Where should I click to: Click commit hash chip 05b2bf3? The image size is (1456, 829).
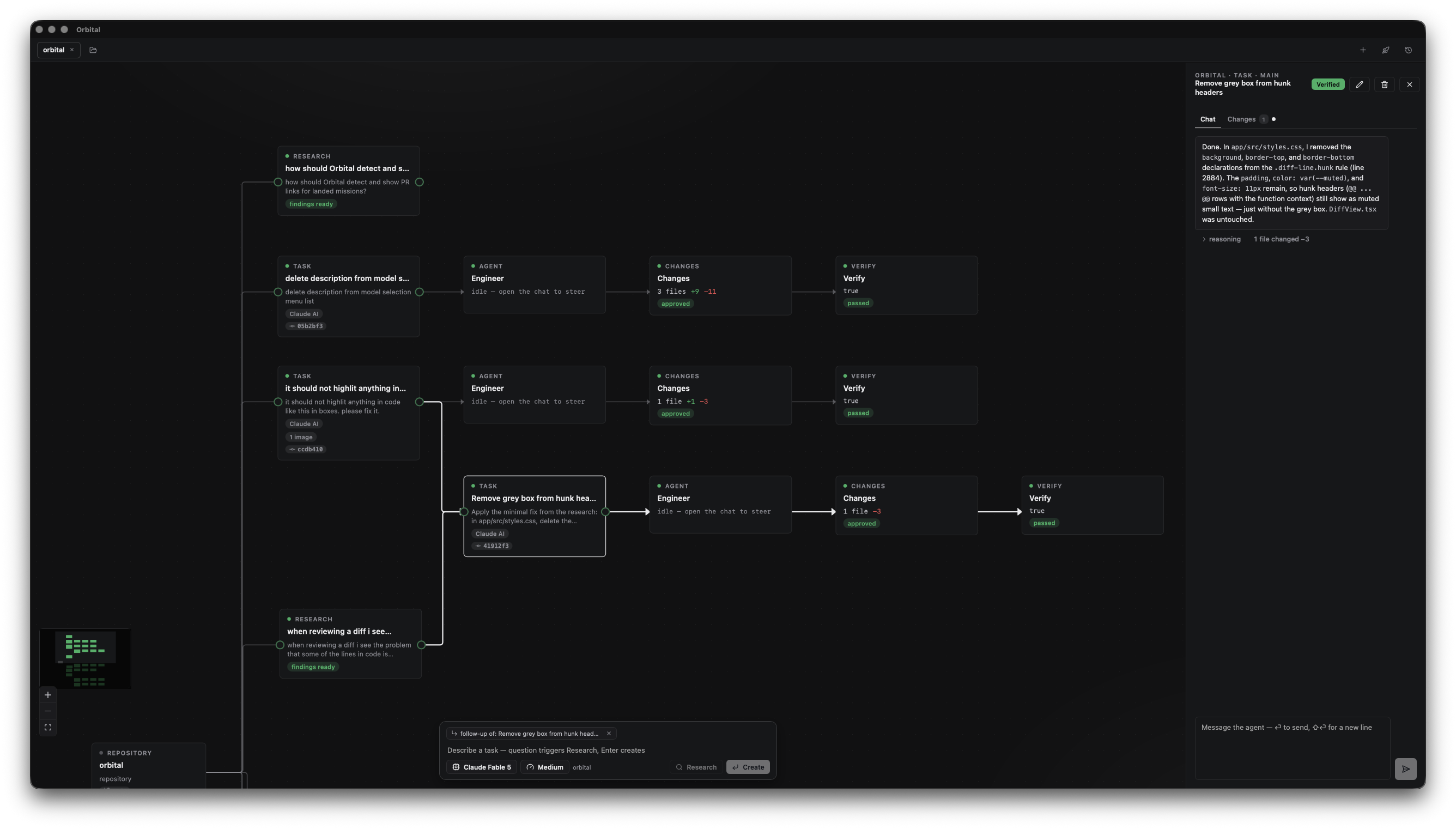coord(306,326)
